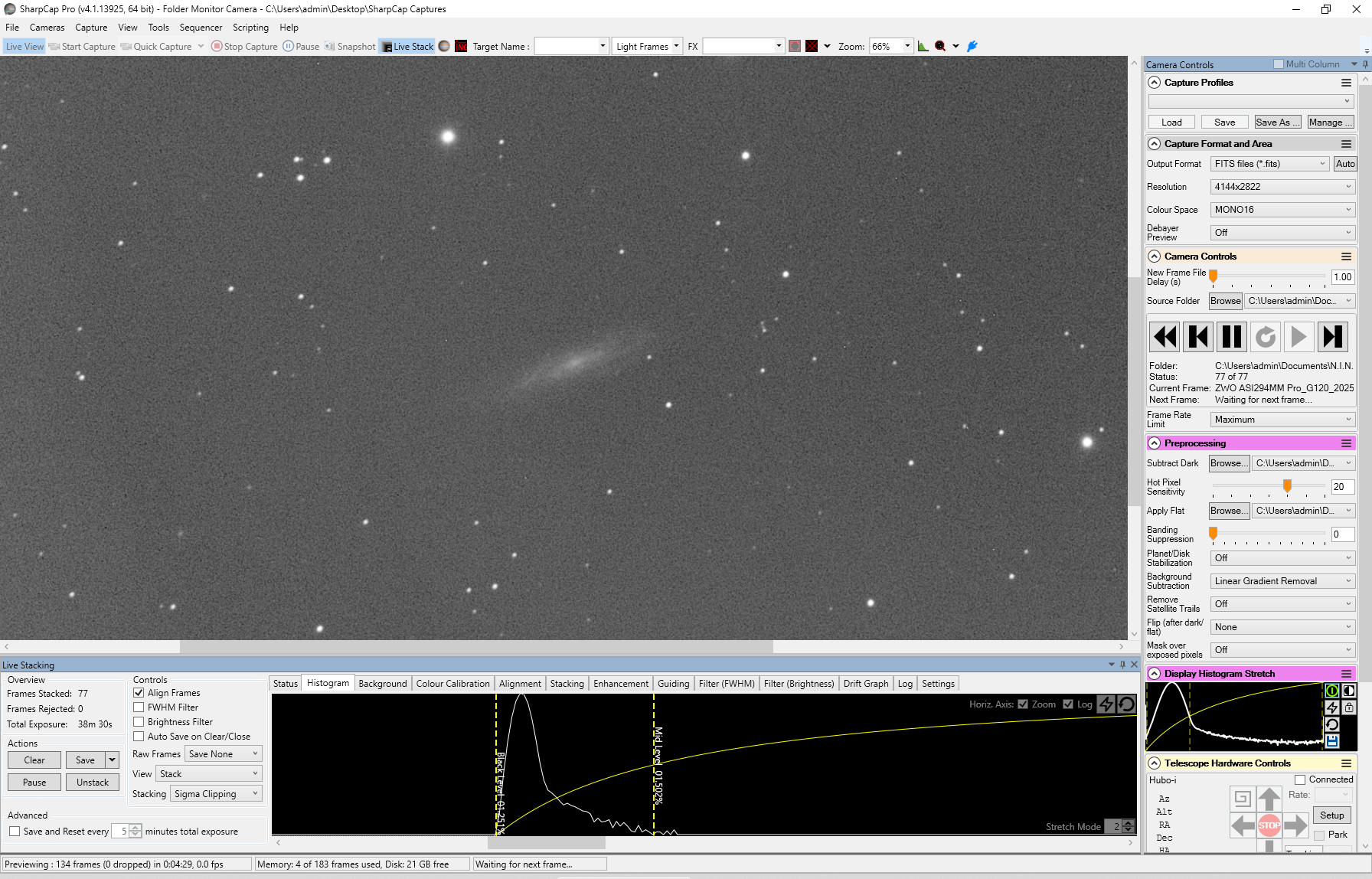Viewport: 1372px width, 879px height.
Task: Collapse the Camera Controls section
Action: click(x=1155, y=257)
